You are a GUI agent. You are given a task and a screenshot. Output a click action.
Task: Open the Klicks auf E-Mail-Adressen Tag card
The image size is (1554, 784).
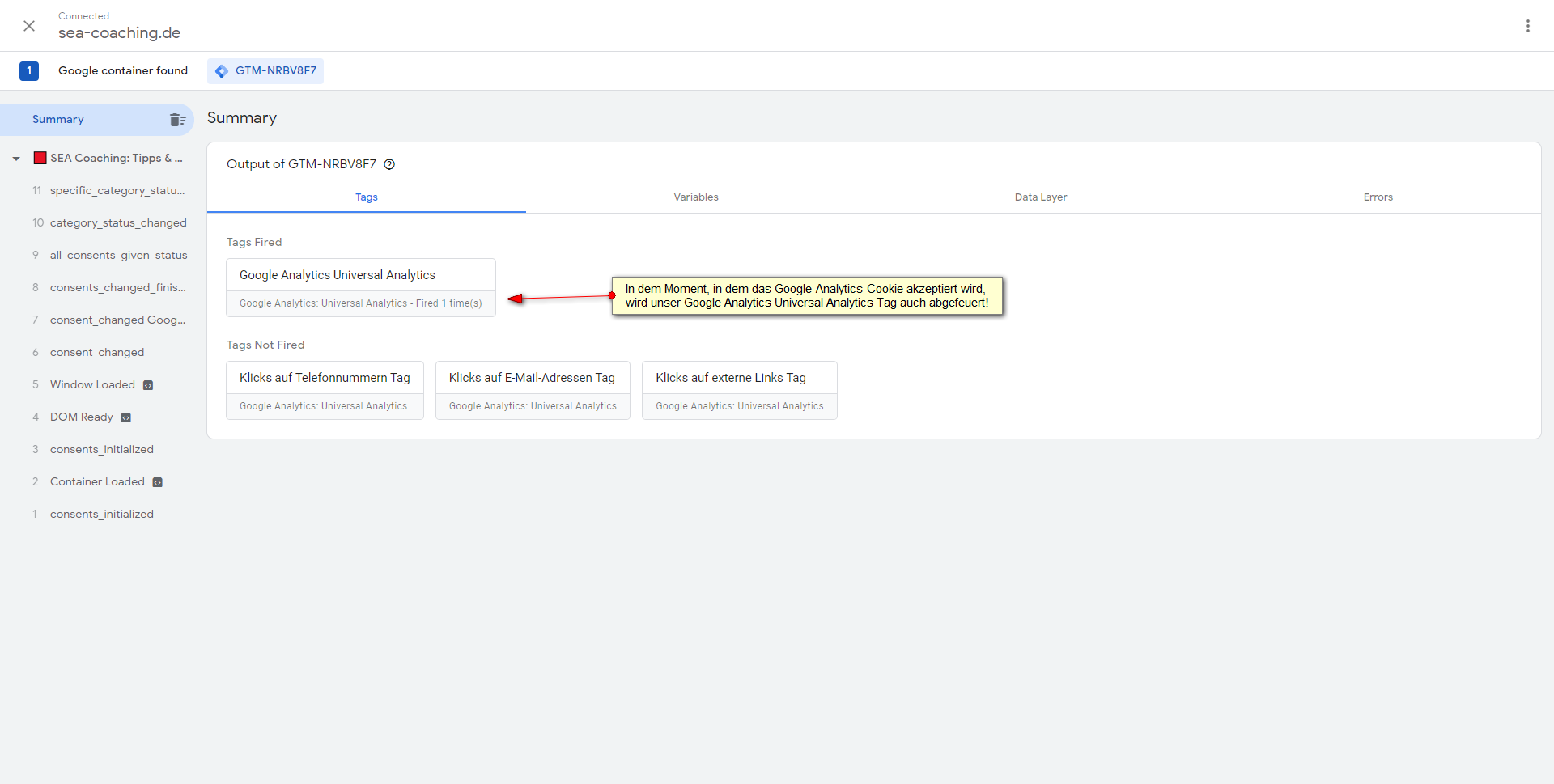[533, 391]
